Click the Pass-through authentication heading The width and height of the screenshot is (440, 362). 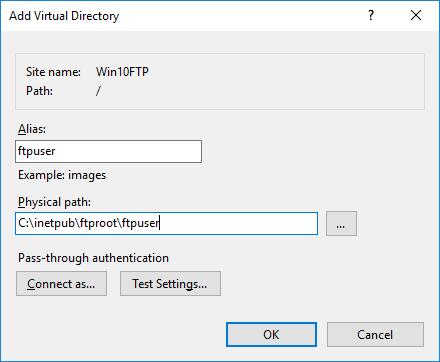coord(93,258)
